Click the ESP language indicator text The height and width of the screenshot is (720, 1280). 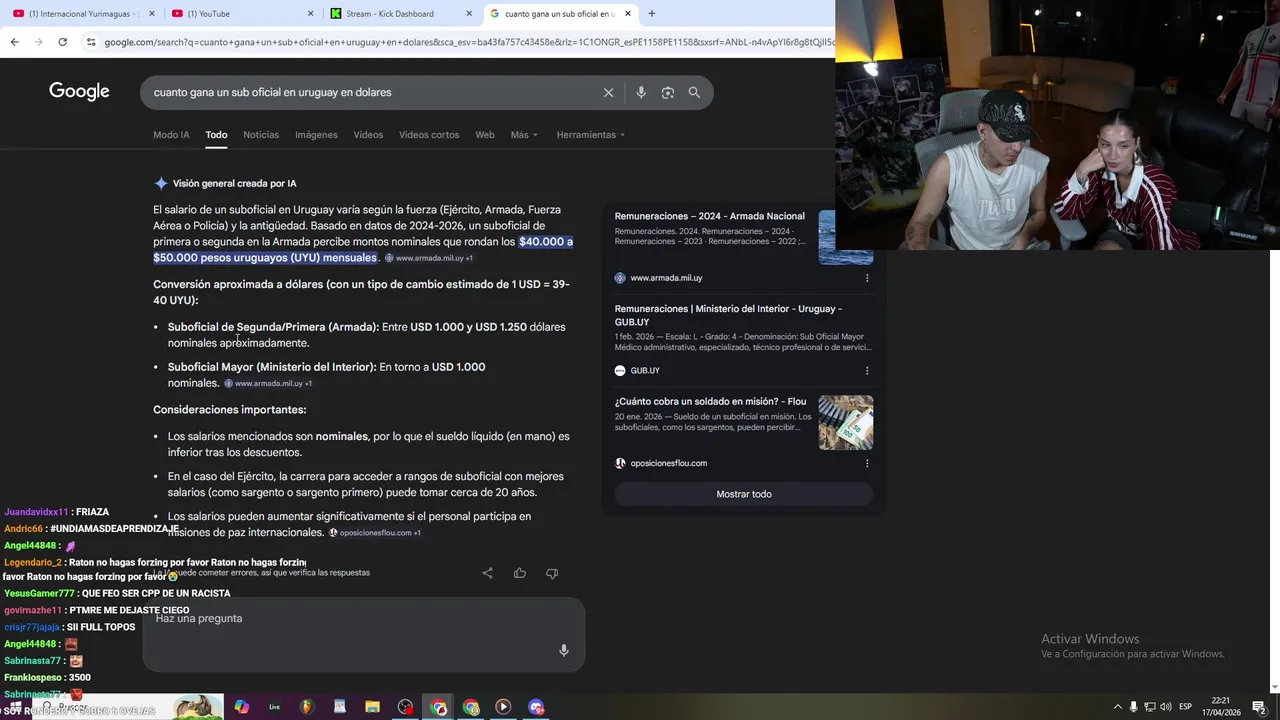click(x=1186, y=707)
